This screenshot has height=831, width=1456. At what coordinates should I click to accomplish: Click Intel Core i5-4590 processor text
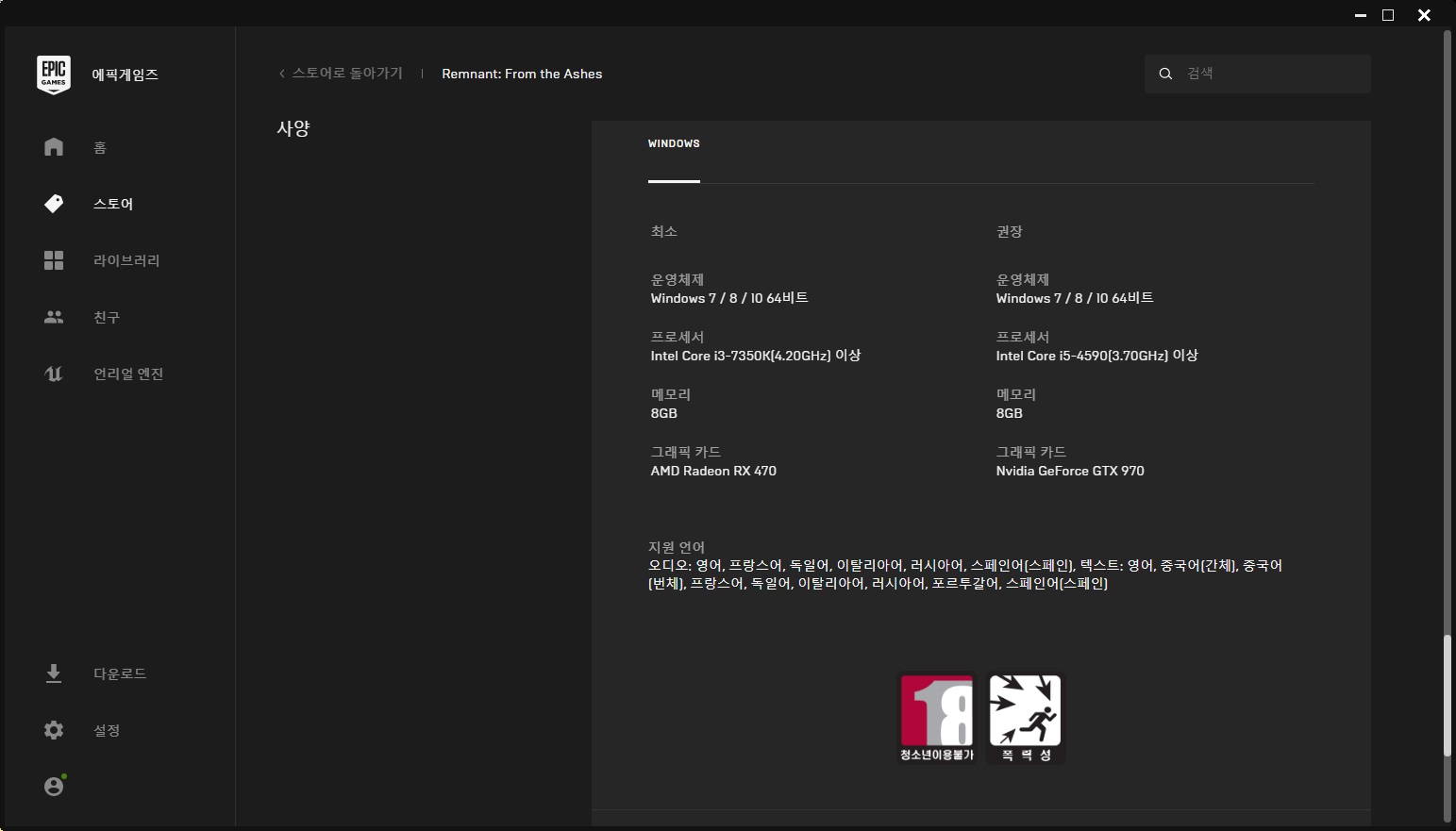[1097, 356]
